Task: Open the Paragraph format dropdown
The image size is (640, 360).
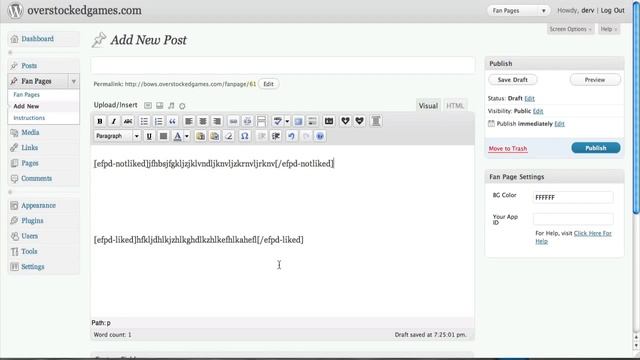Action: pos(117,136)
